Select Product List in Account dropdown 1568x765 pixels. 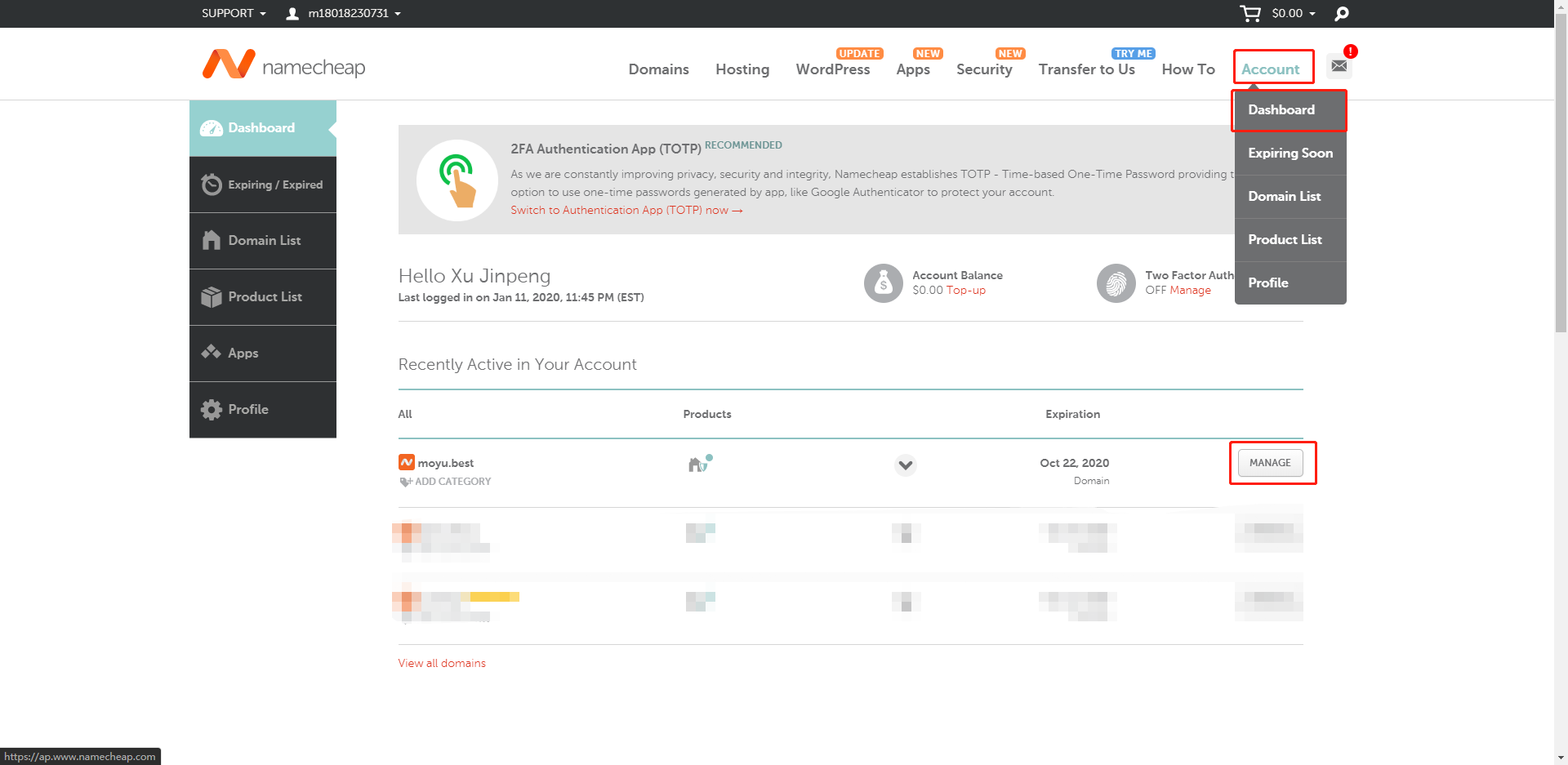click(x=1290, y=240)
